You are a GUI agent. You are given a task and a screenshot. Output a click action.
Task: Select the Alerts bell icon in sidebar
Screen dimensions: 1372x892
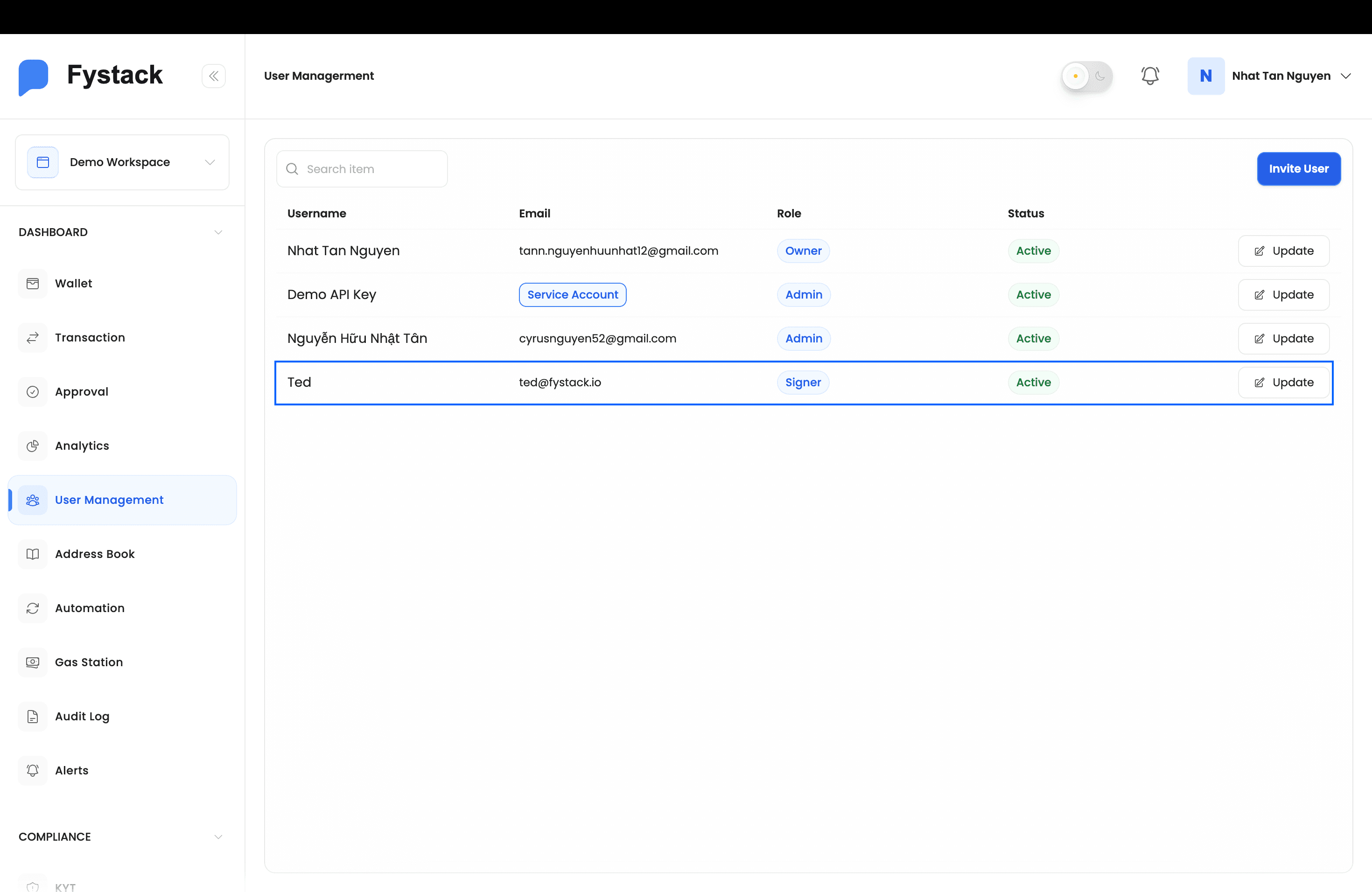click(x=33, y=770)
